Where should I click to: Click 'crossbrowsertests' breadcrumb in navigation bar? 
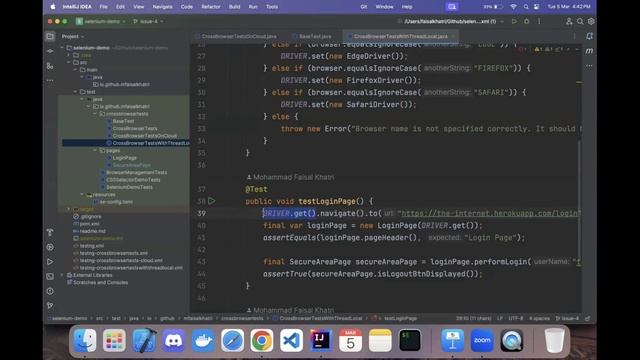tap(242, 318)
